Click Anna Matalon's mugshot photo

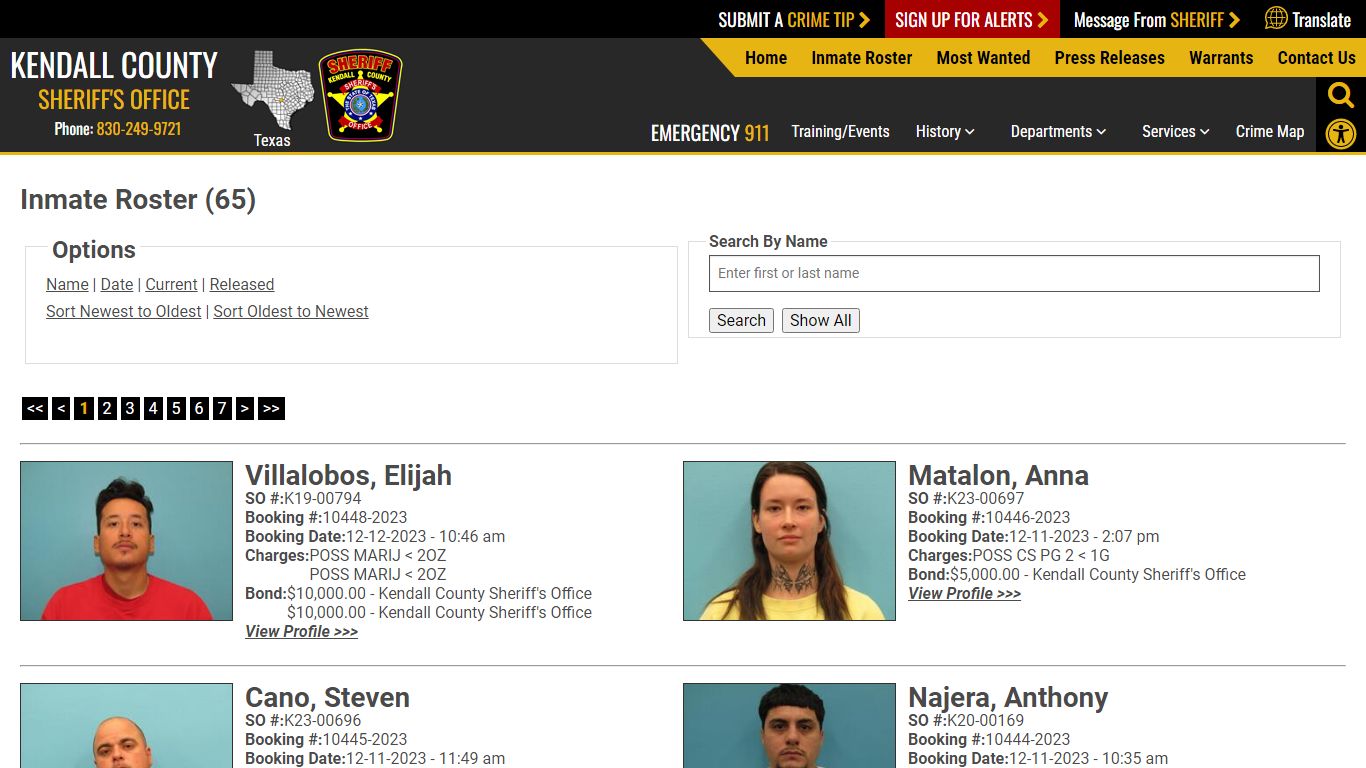(x=788, y=540)
